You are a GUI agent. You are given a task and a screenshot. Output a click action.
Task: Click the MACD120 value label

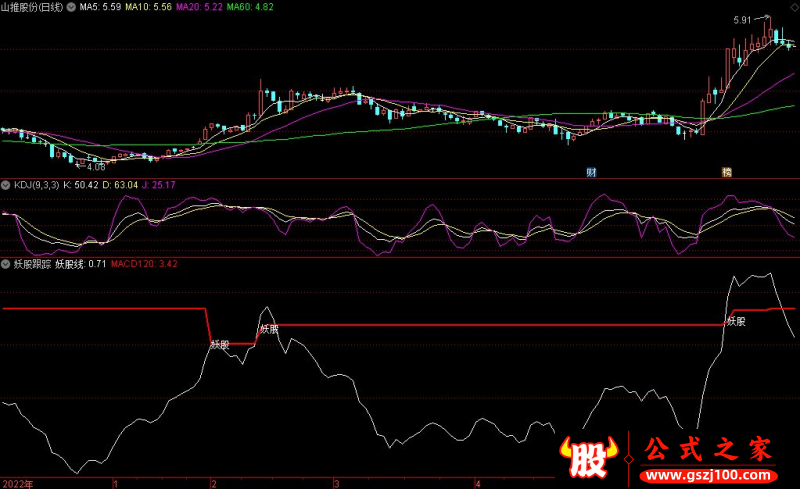[x=144, y=264]
